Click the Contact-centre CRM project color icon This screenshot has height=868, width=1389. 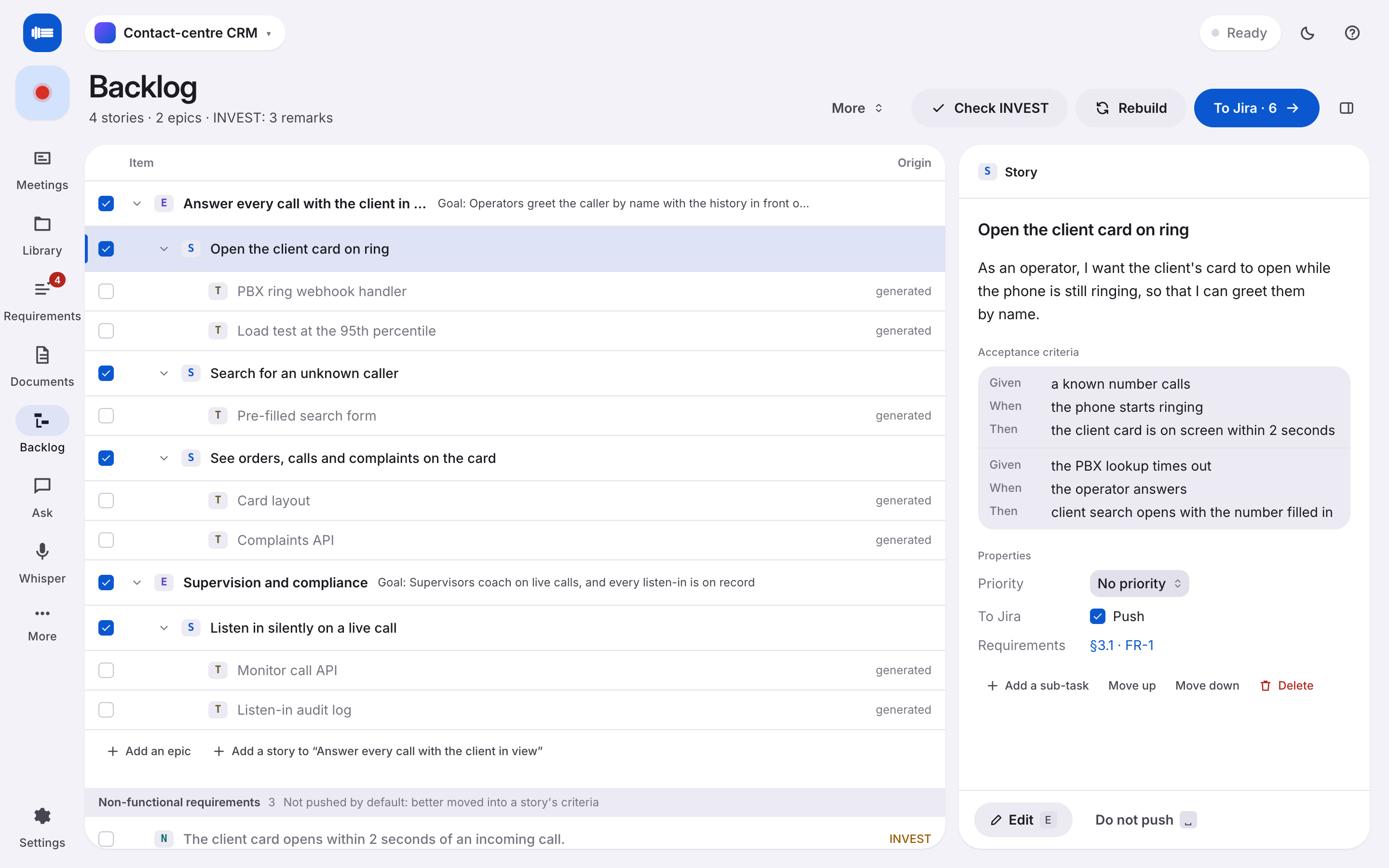coord(105,33)
